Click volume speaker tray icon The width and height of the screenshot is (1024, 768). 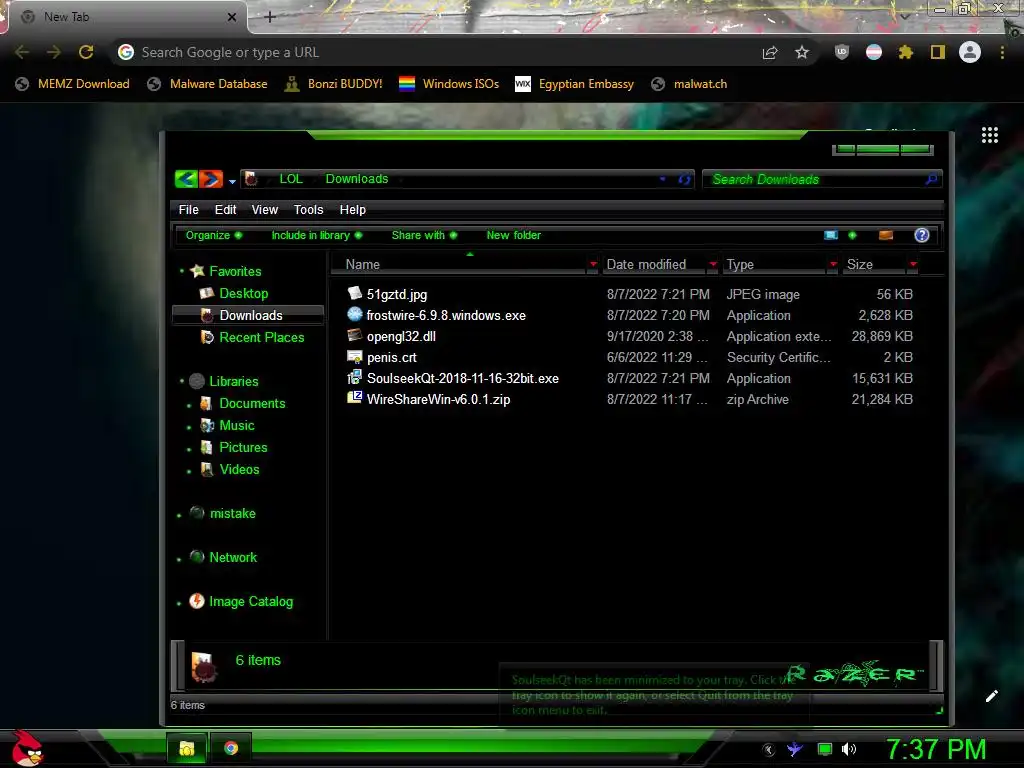(x=848, y=749)
